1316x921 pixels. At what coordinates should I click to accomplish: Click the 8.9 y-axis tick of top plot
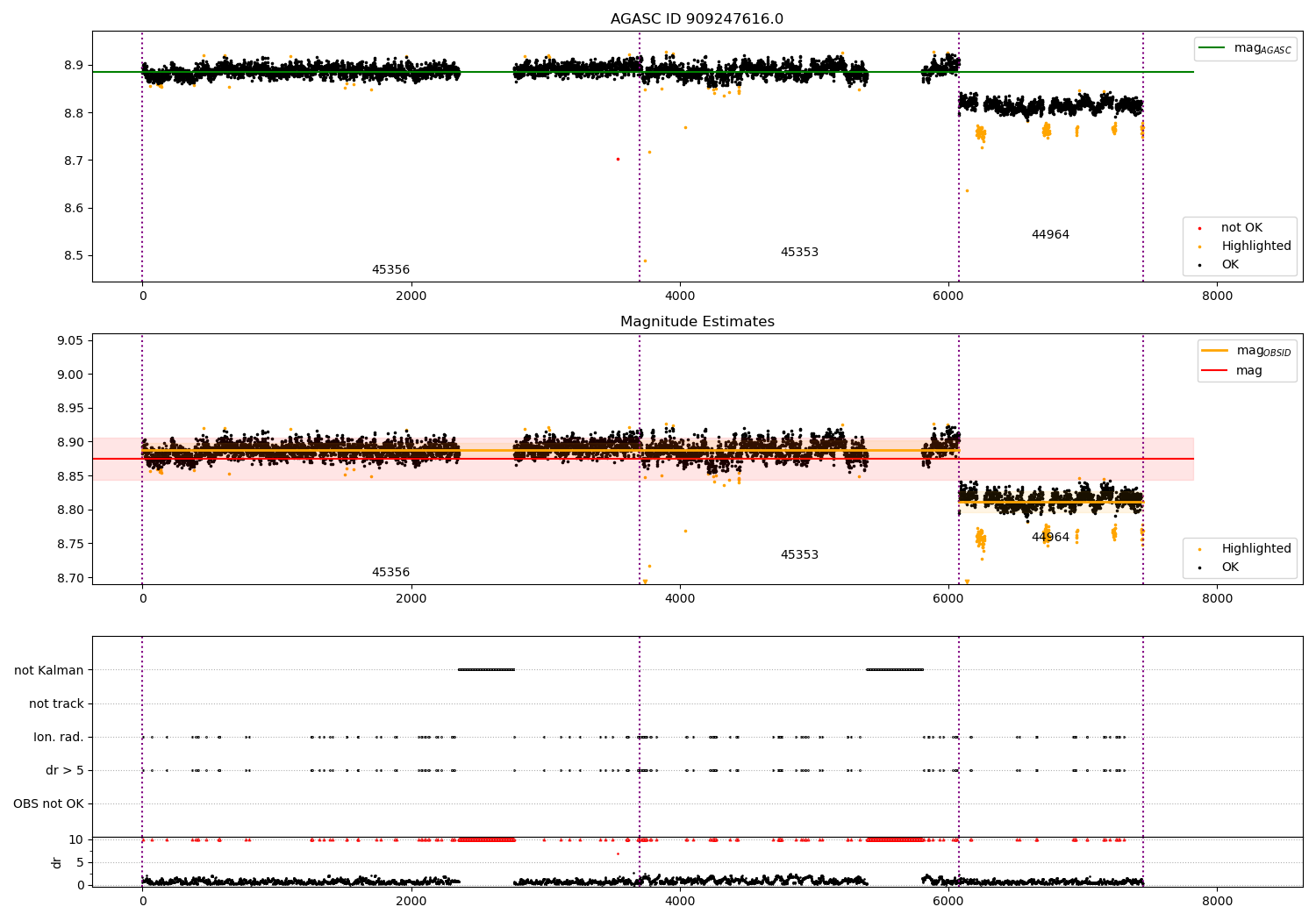74,66
